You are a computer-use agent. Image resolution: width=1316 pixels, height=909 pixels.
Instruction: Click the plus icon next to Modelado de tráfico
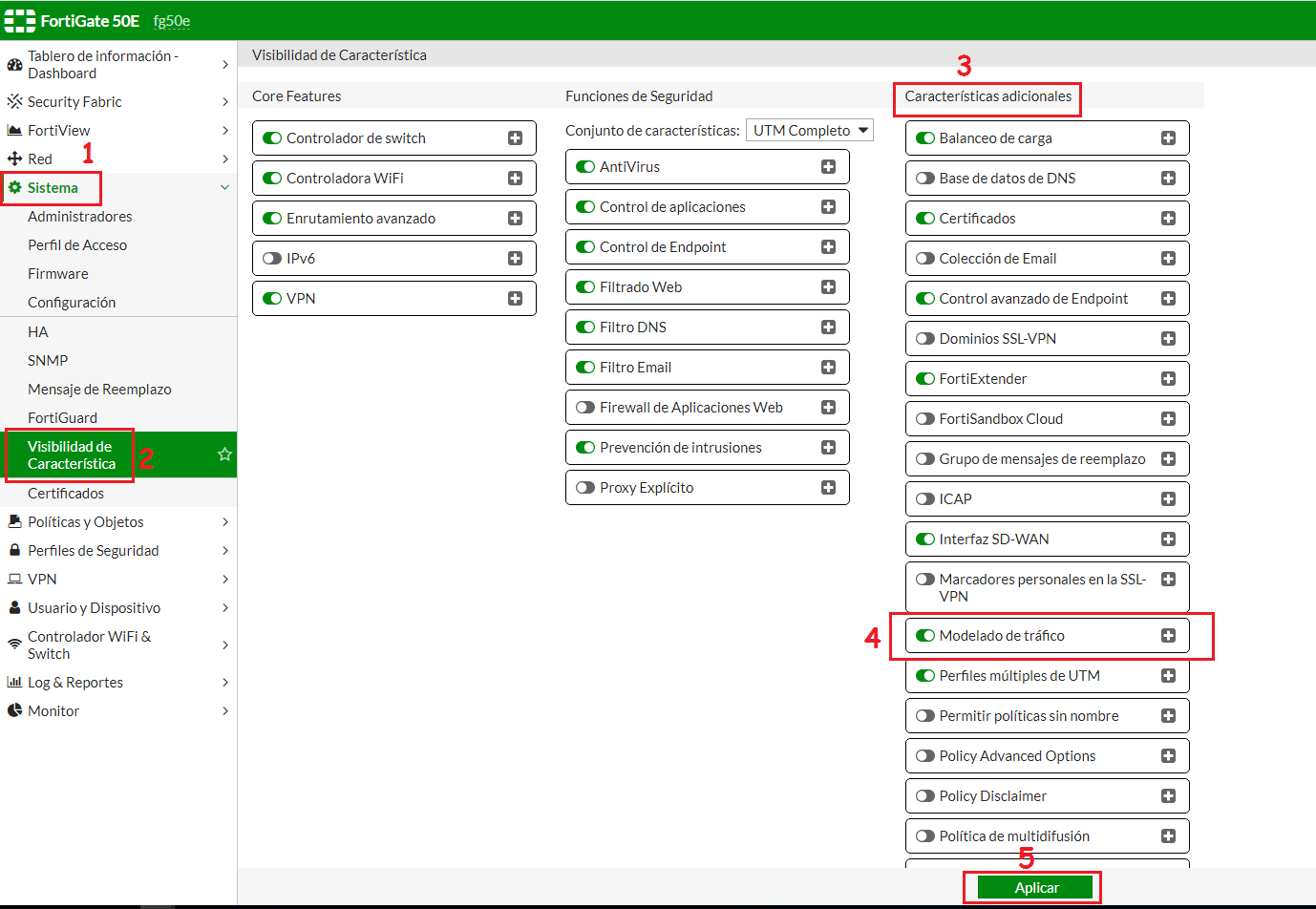pyautogui.click(x=1168, y=636)
